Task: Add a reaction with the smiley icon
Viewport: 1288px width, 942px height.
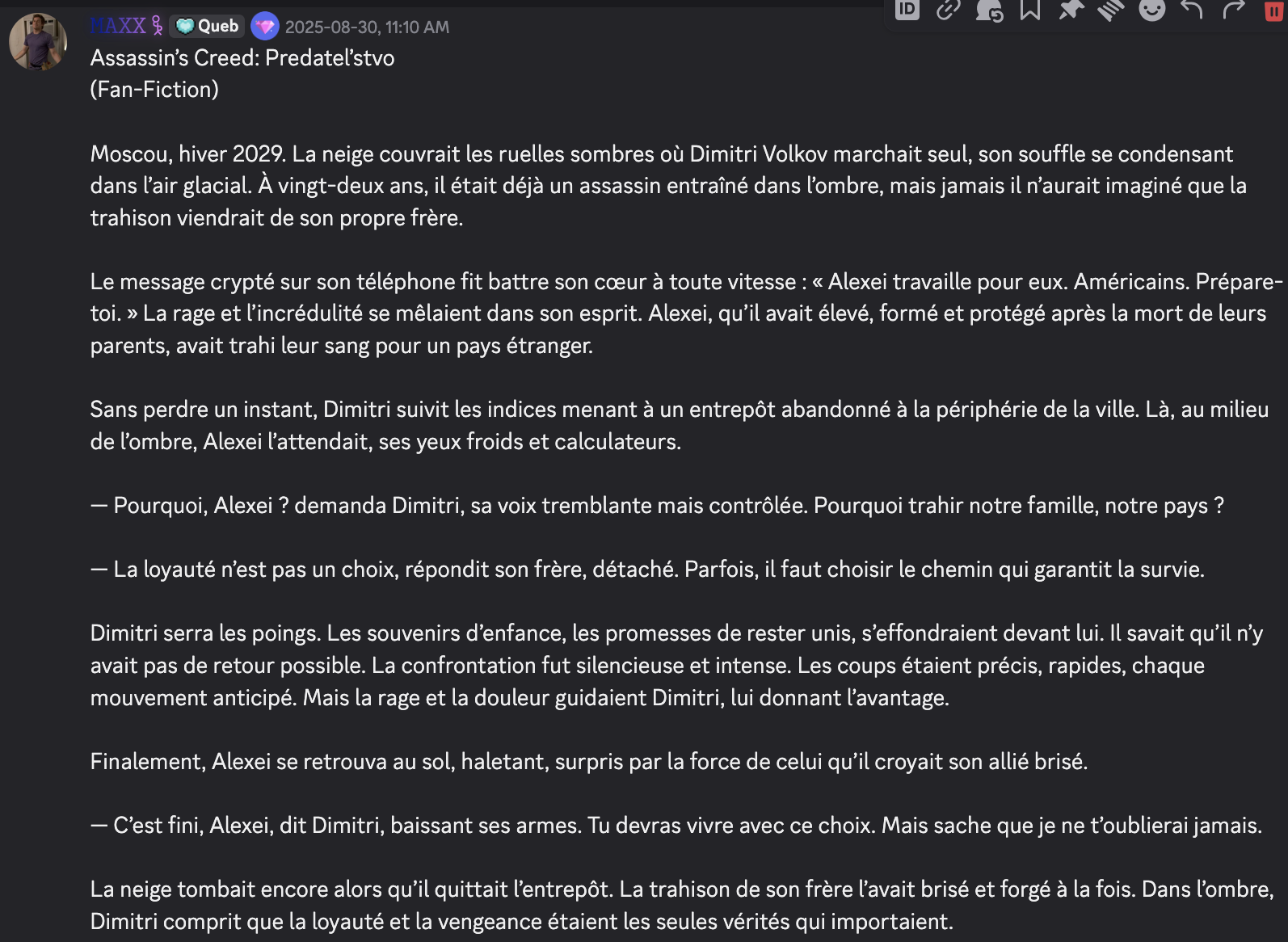Action: (x=1152, y=10)
